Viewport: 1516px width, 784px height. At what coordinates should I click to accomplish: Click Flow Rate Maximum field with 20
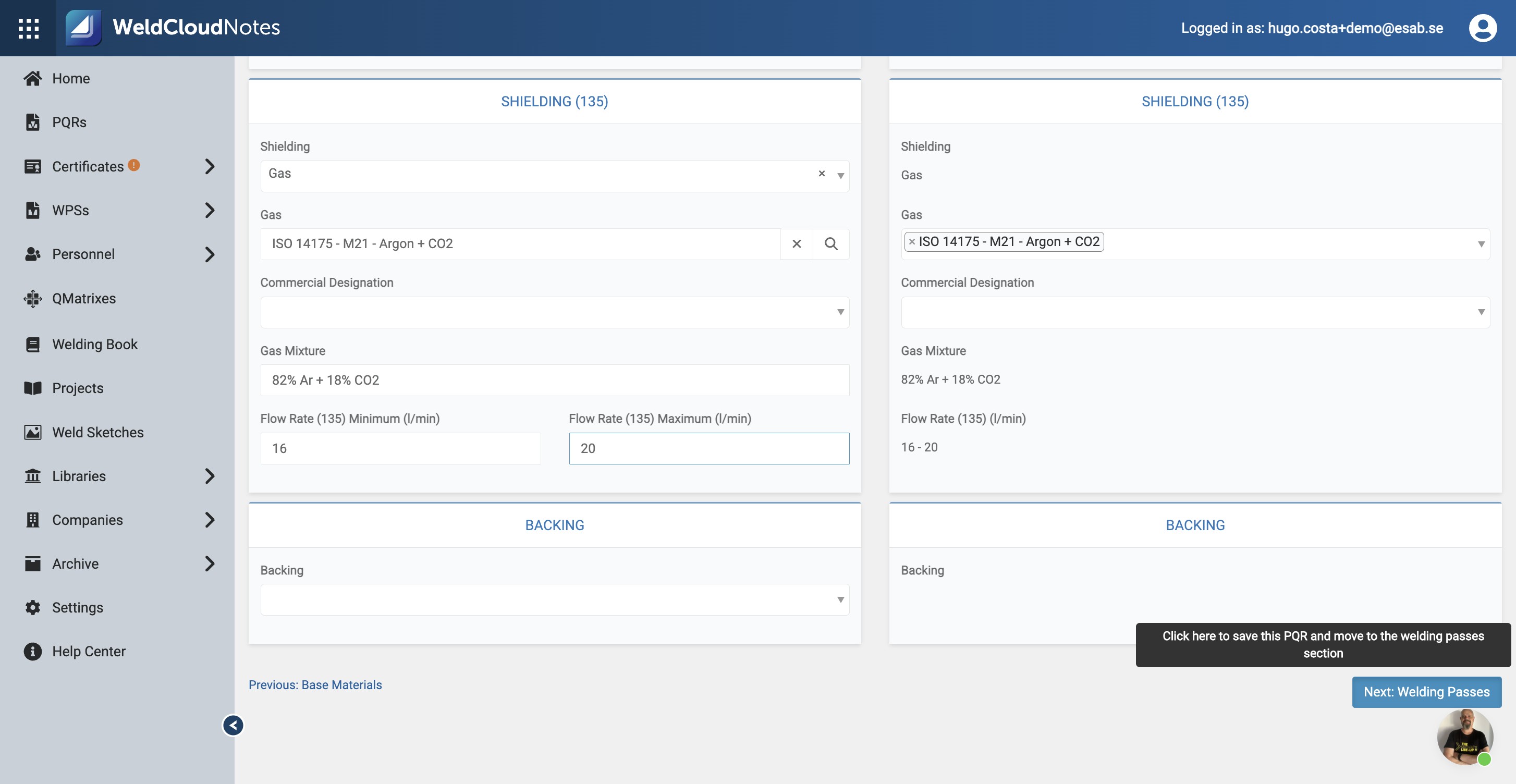tap(708, 448)
